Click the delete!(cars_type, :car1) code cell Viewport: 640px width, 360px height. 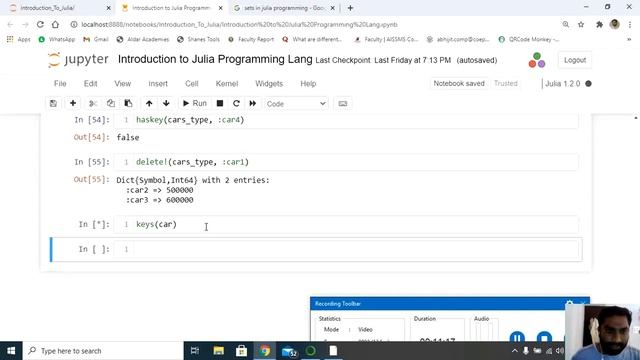(346, 162)
